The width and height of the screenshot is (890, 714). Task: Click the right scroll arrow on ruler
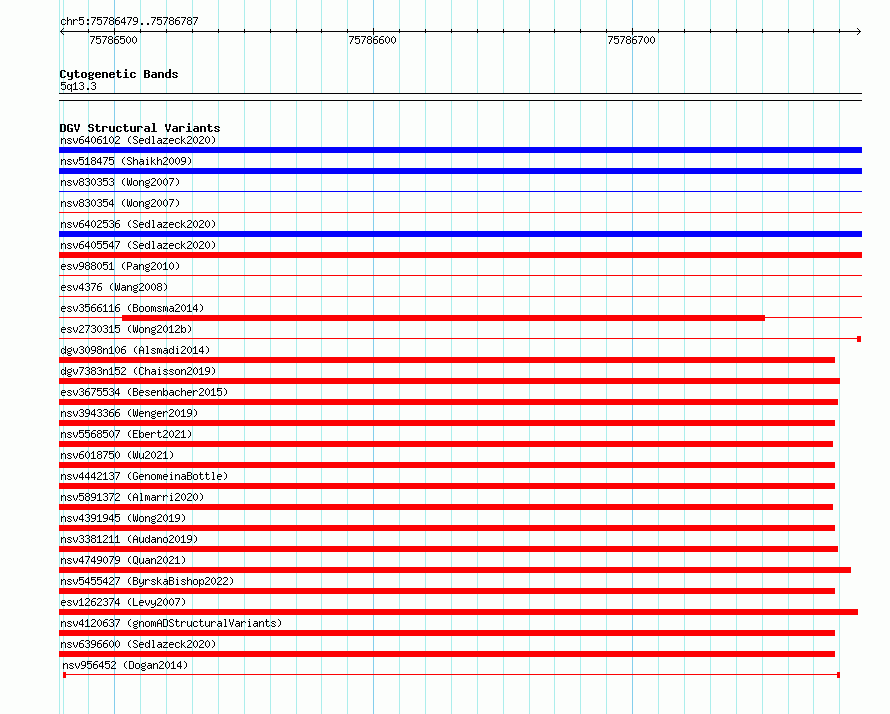[x=858, y=32]
